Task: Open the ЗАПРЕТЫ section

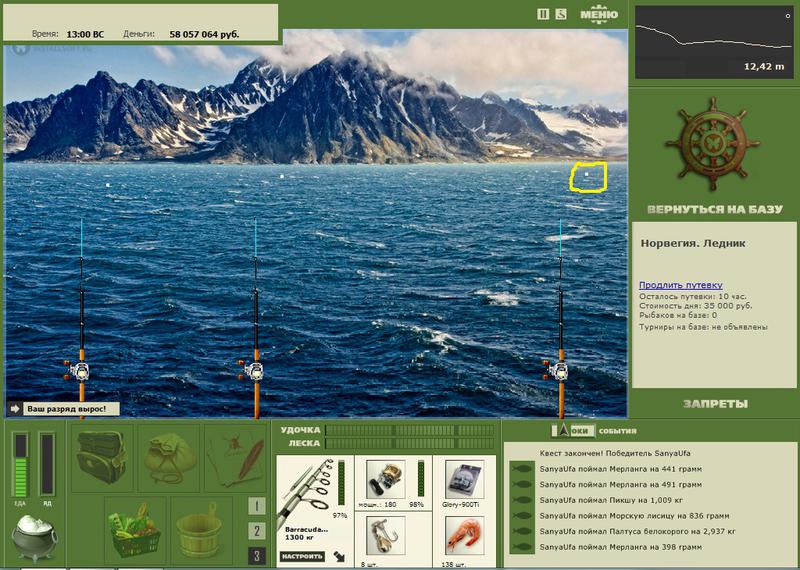Action: click(x=715, y=404)
